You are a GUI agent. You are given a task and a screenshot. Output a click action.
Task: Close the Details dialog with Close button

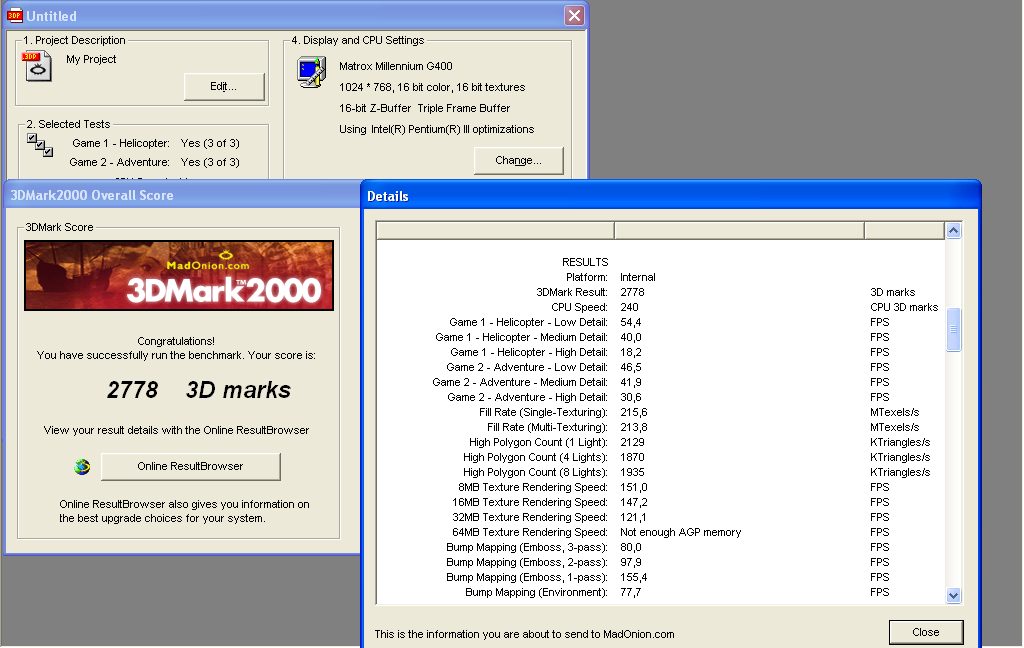pos(926,632)
